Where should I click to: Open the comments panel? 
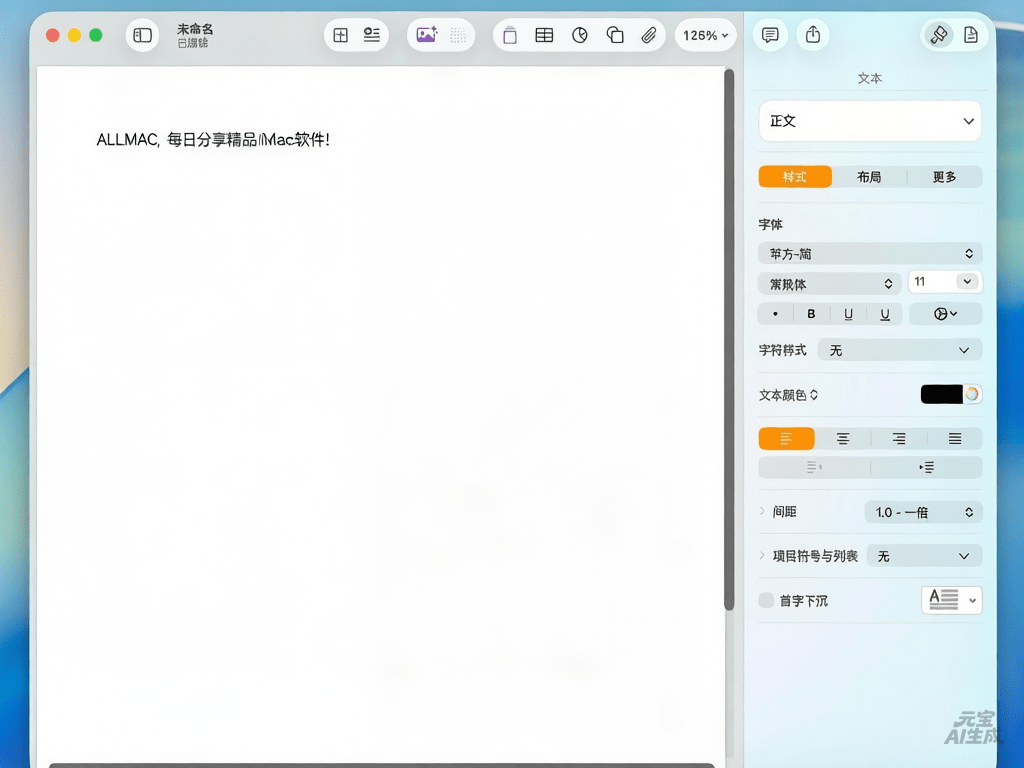(769, 35)
